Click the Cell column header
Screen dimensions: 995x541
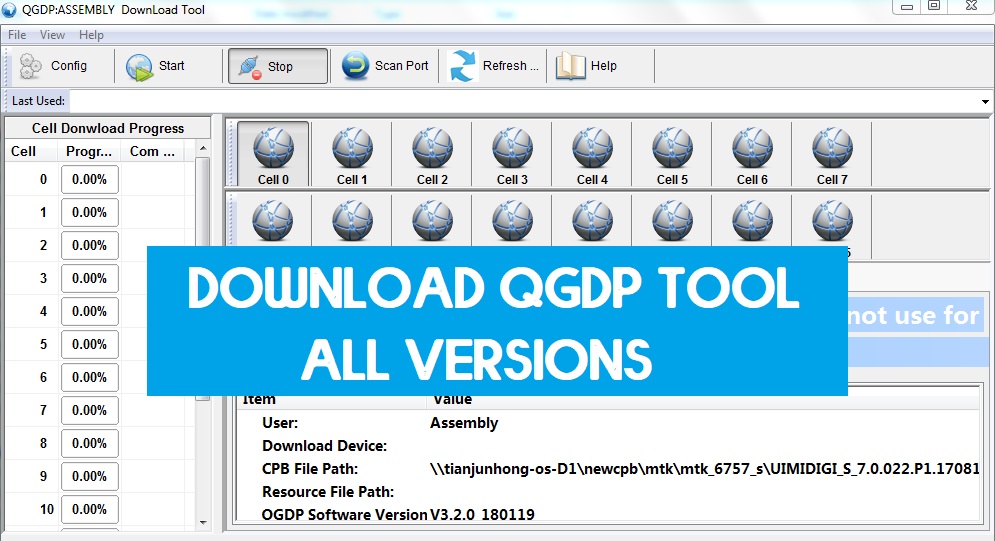pyautogui.click(x=30, y=152)
